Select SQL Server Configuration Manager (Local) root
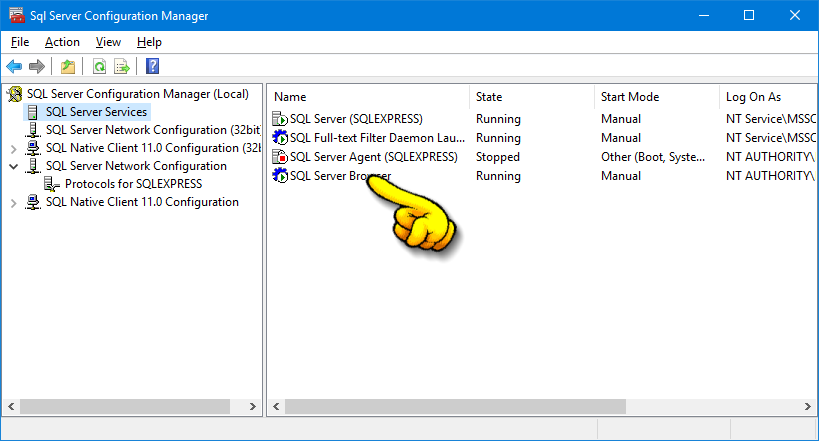 pyautogui.click(x=138, y=94)
